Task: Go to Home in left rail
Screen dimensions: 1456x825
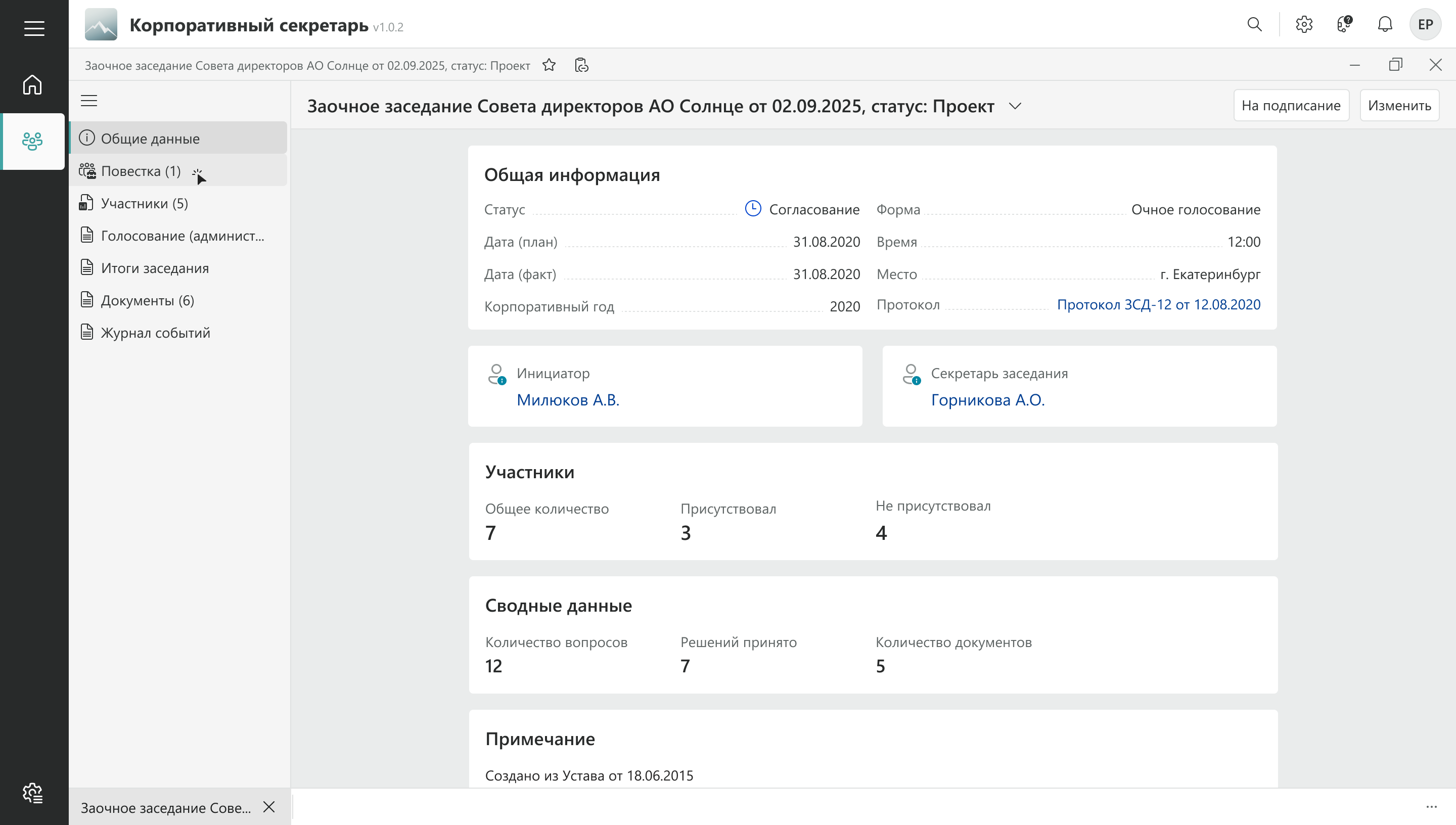Action: pos(32,85)
